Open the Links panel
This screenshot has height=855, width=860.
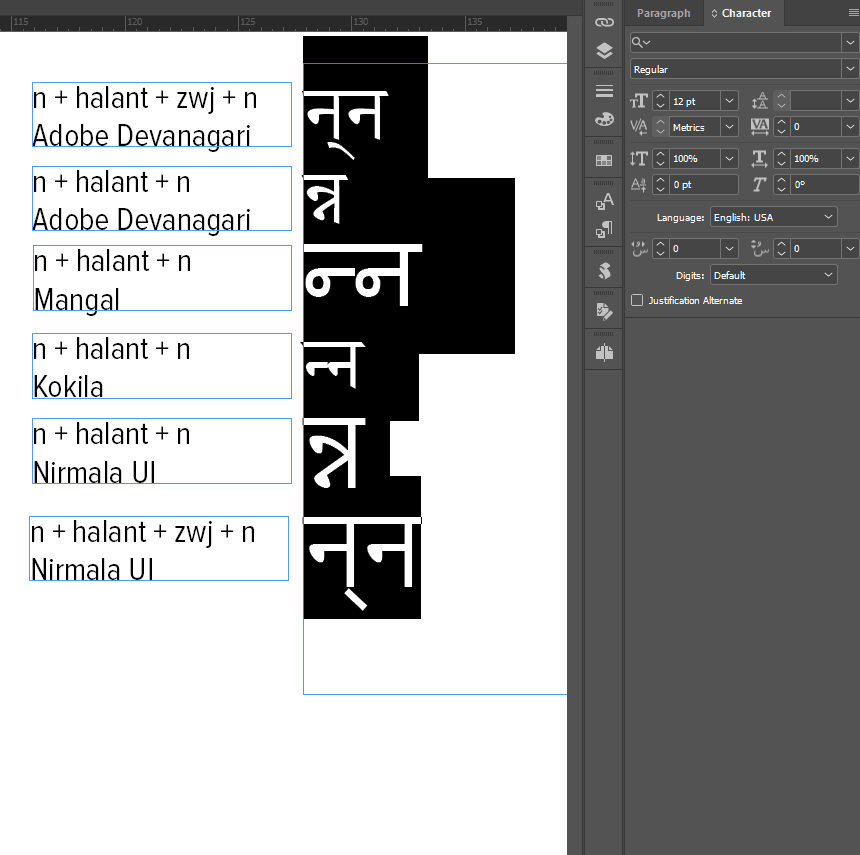point(603,20)
